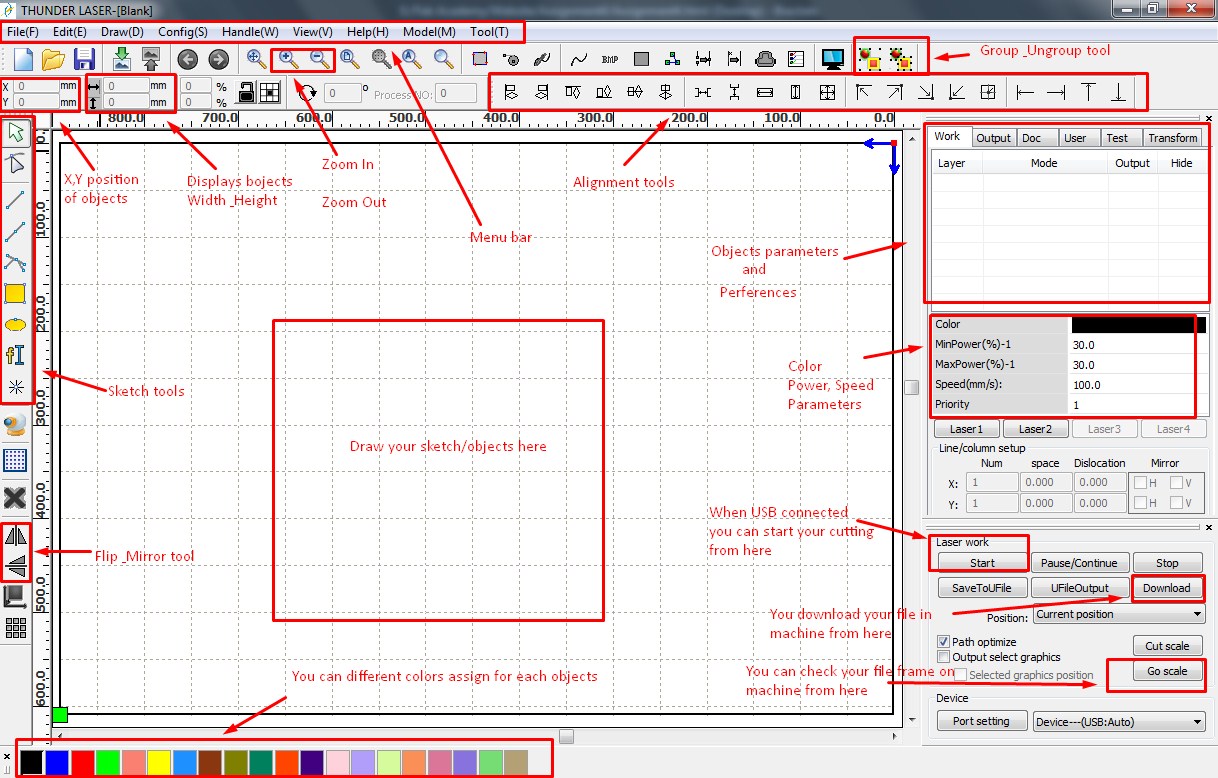Screen dimensions: 1218x778
Task: Click the Ungroup tool icon
Action: click(x=903, y=59)
